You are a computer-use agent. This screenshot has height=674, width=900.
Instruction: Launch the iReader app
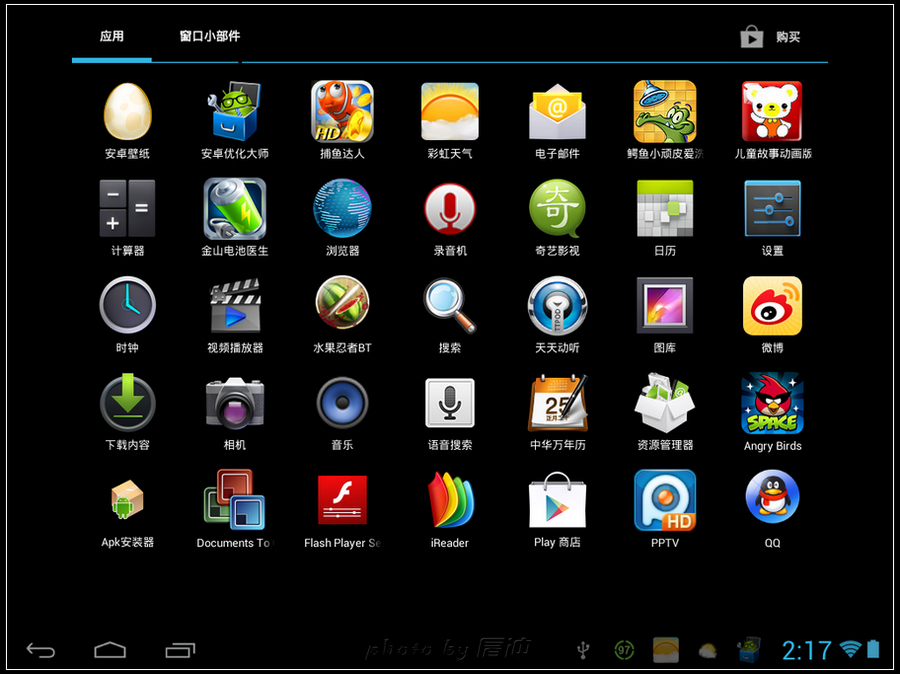tap(449, 499)
